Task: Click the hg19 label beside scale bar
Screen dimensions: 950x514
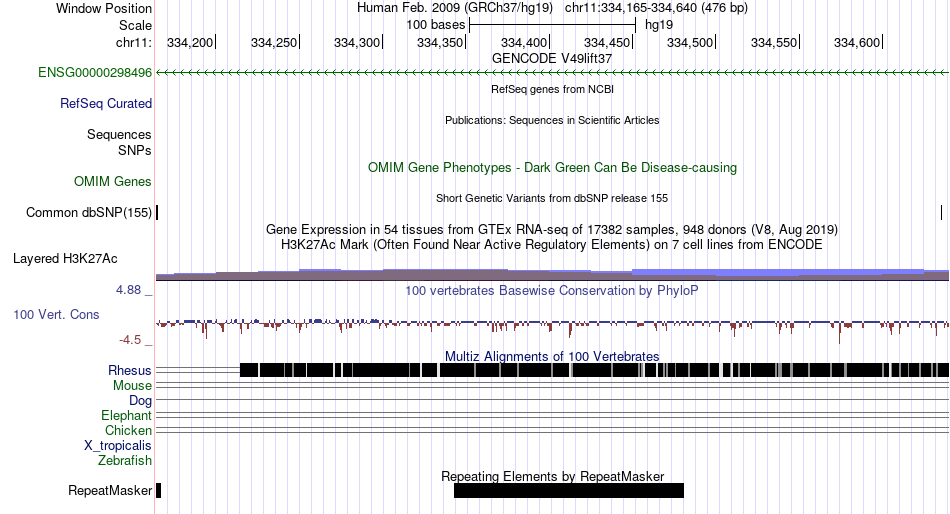Action: 659,25
